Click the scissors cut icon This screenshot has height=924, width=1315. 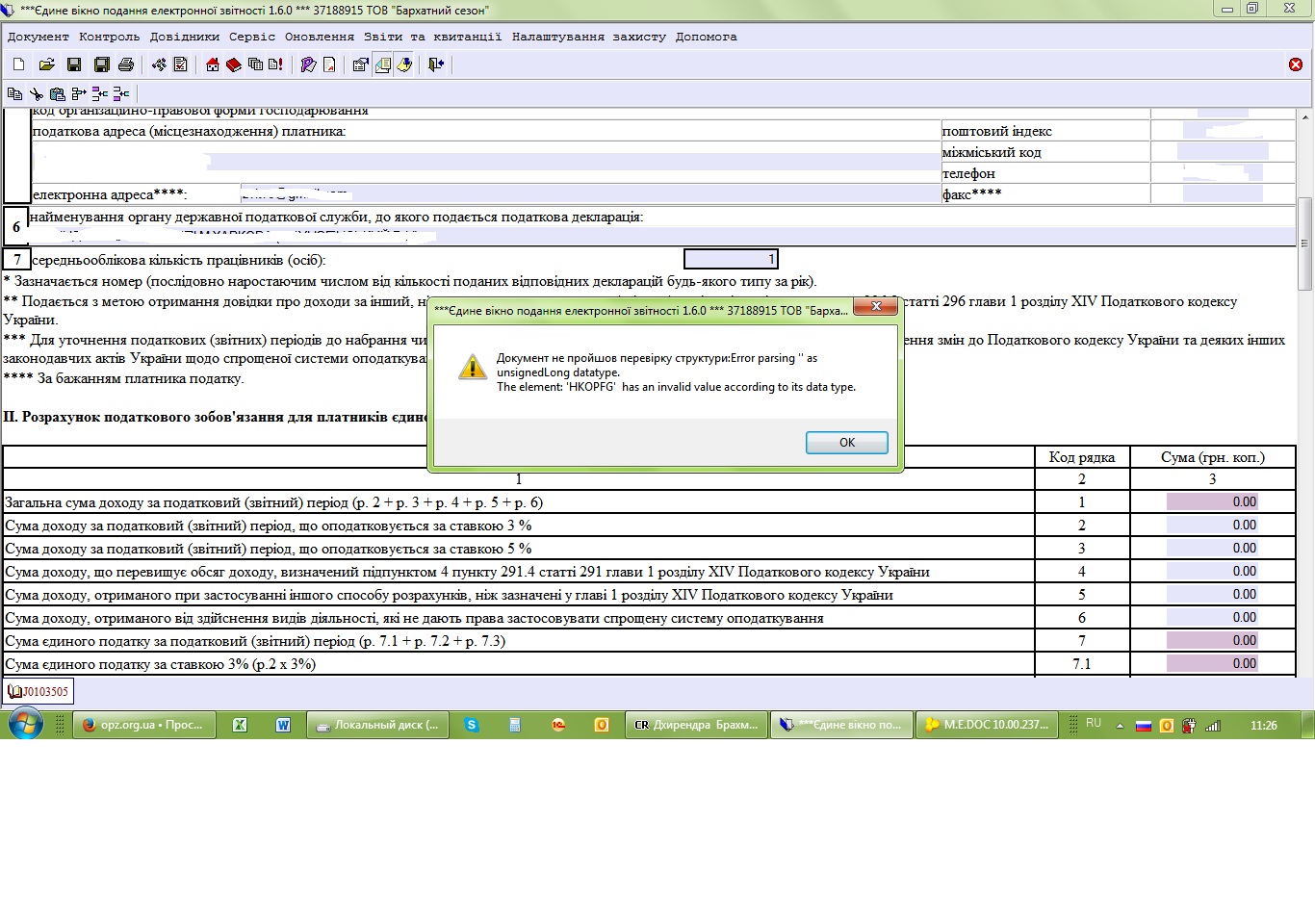click(x=36, y=93)
